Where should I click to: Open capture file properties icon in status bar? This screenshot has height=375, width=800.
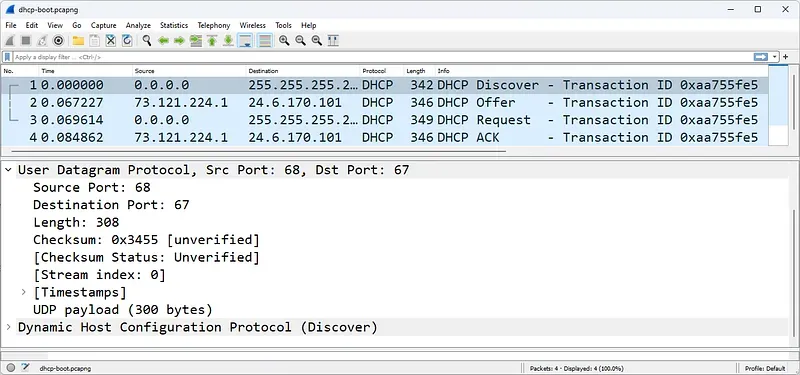click(26, 368)
